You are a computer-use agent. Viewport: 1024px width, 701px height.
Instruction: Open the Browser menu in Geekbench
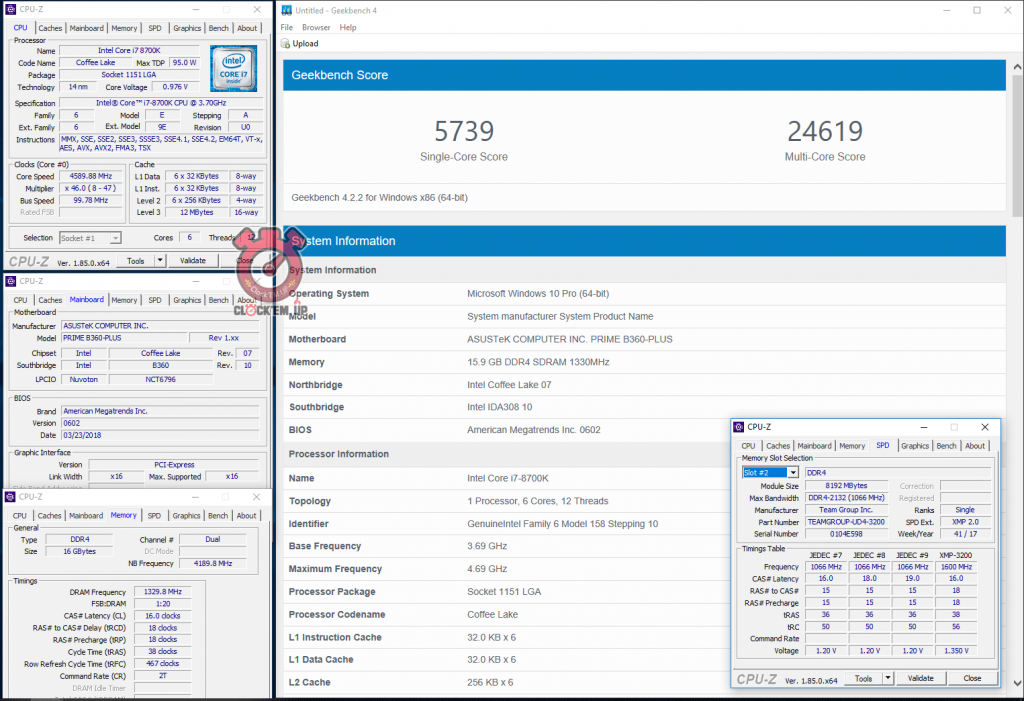point(316,28)
